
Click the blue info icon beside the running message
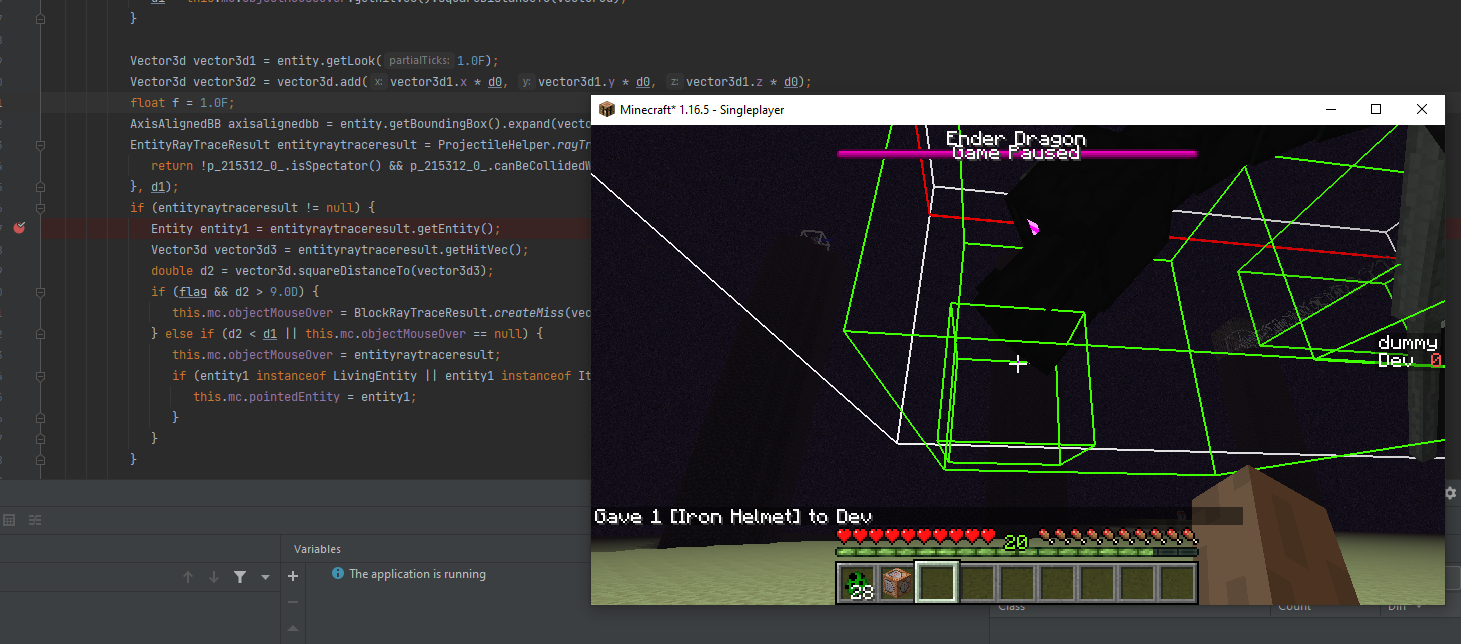pos(337,574)
